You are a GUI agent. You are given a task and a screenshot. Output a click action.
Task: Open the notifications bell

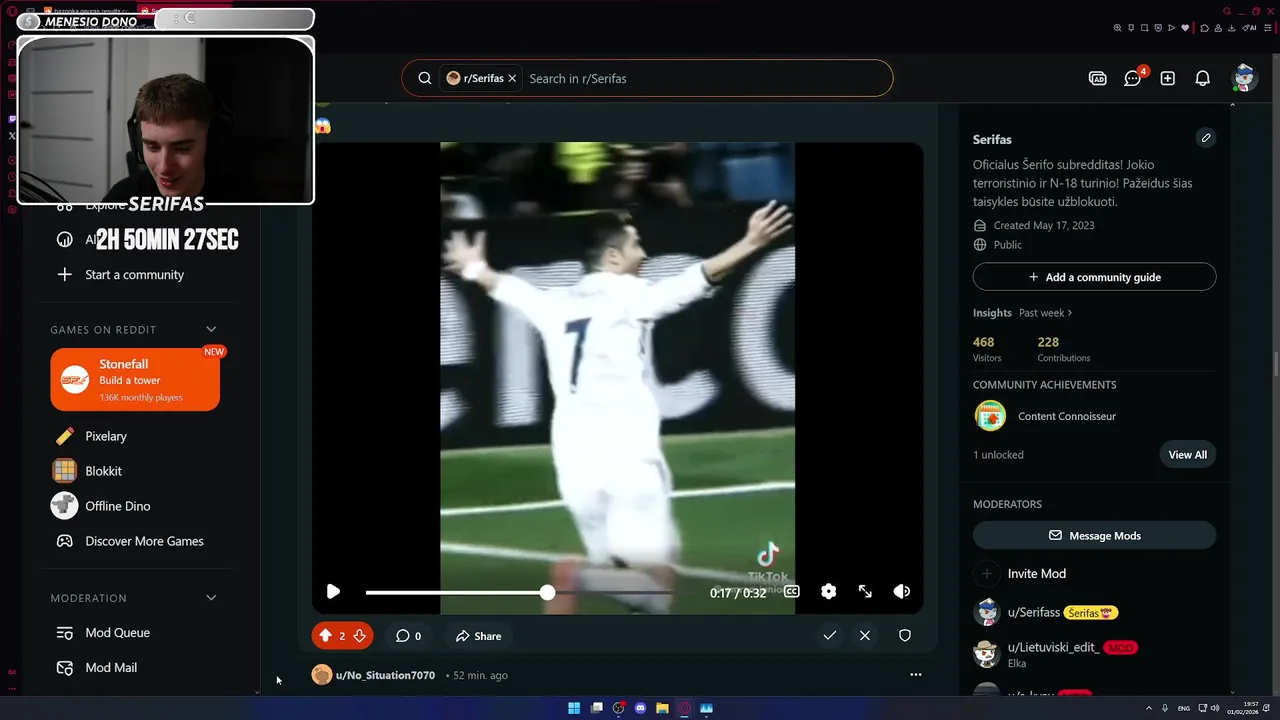coord(1203,78)
